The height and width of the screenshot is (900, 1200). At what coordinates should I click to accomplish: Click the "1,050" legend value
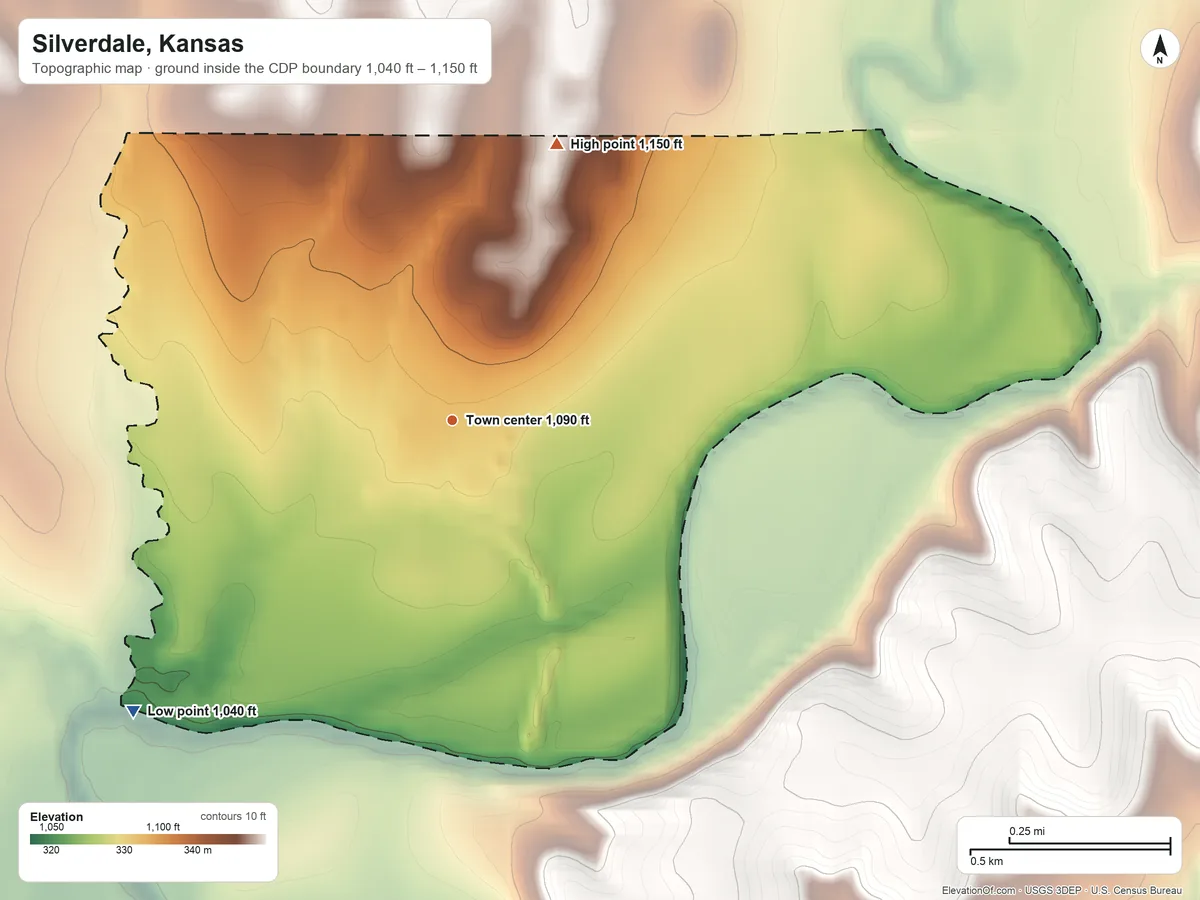tap(52, 827)
